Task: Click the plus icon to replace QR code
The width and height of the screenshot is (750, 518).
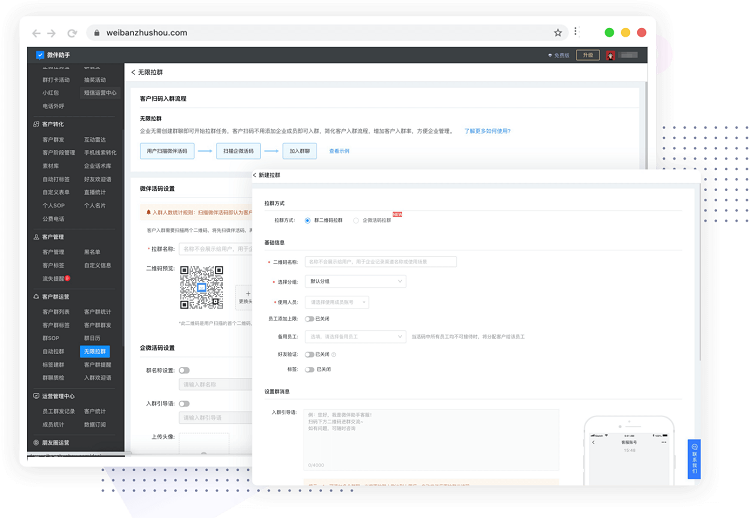Action: click(x=248, y=294)
